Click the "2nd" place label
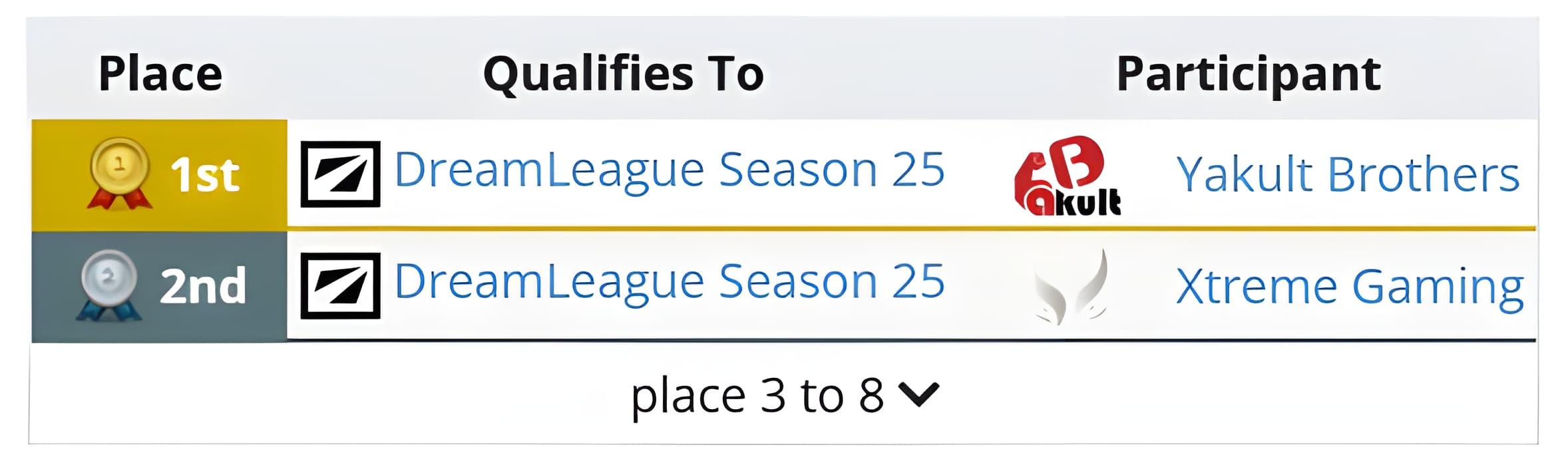This screenshot has height=471, width=1568. [x=203, y=287]
